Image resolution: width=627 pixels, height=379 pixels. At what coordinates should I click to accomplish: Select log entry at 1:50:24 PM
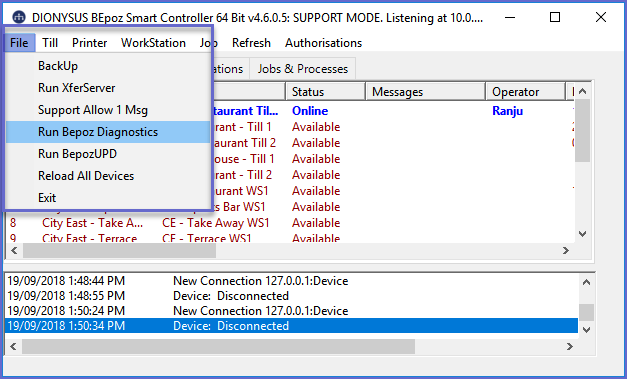coord(291,311)
